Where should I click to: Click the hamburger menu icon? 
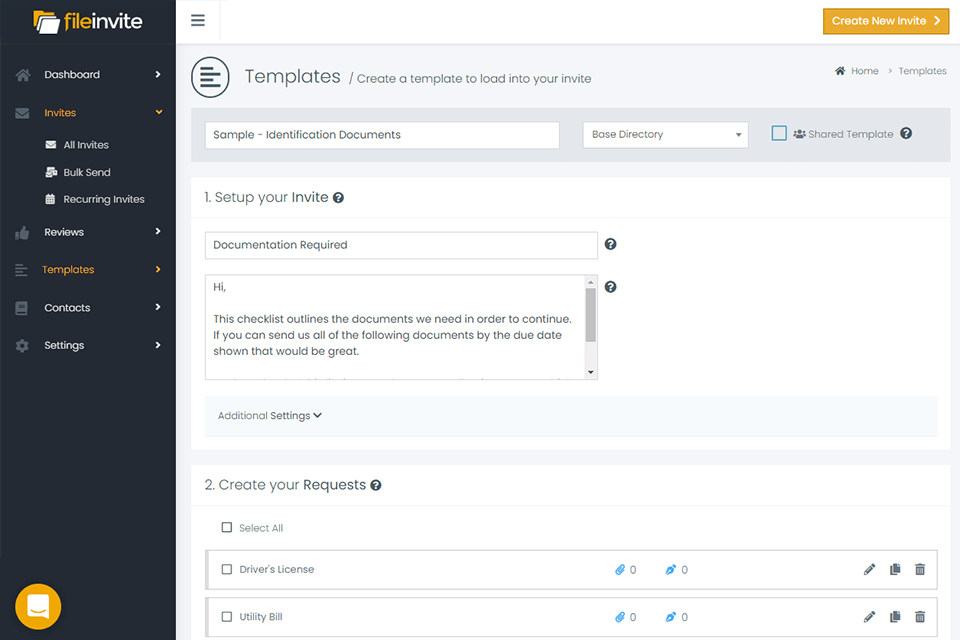198,20
